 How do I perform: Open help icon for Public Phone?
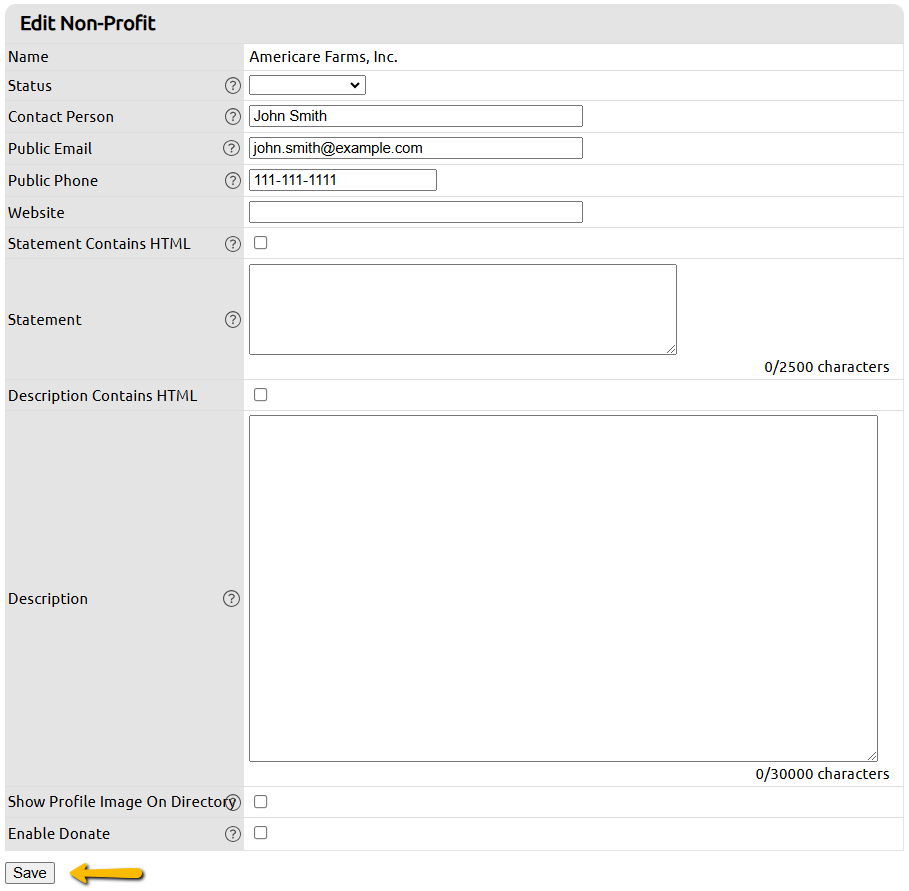232,180
